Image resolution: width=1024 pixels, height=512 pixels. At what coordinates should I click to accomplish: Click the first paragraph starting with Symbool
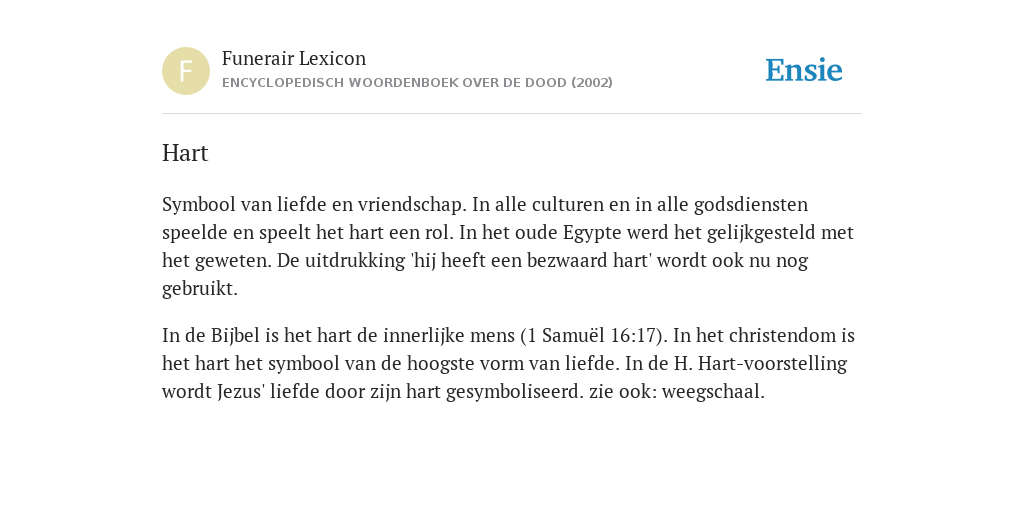(x=508, y=246)
